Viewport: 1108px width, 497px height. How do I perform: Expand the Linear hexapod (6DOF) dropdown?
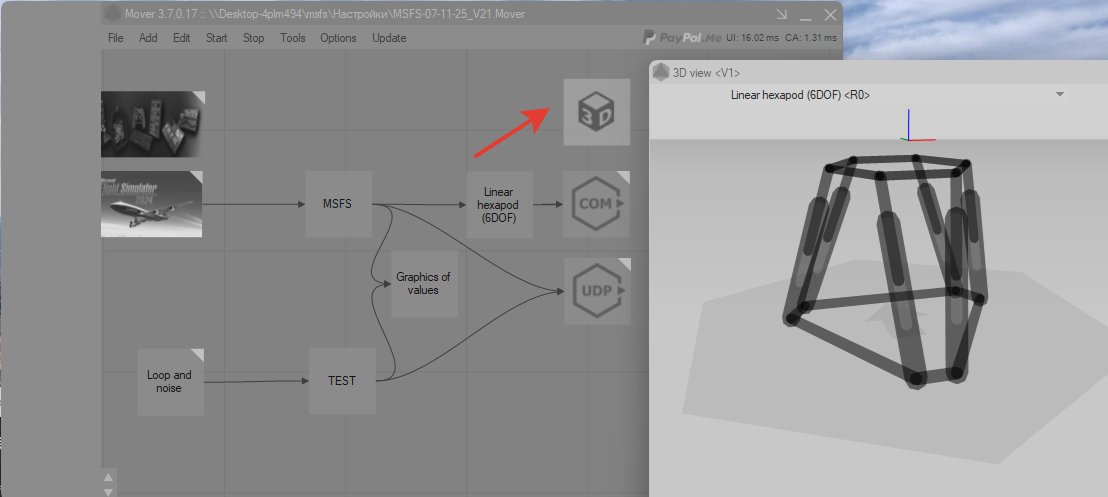click(x=1058, y=94)
